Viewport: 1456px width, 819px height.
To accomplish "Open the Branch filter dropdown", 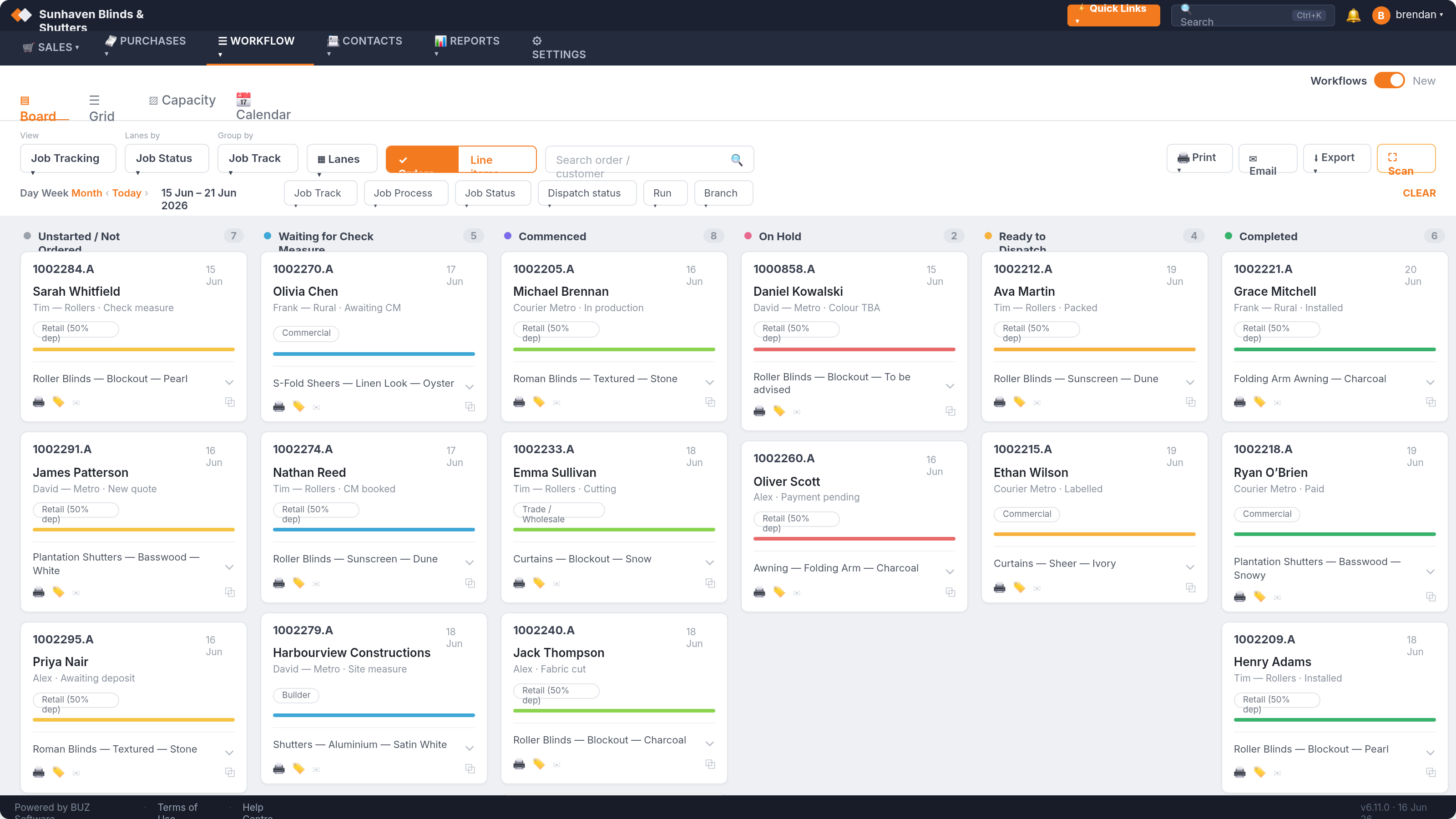I will [x=723, y=193].
